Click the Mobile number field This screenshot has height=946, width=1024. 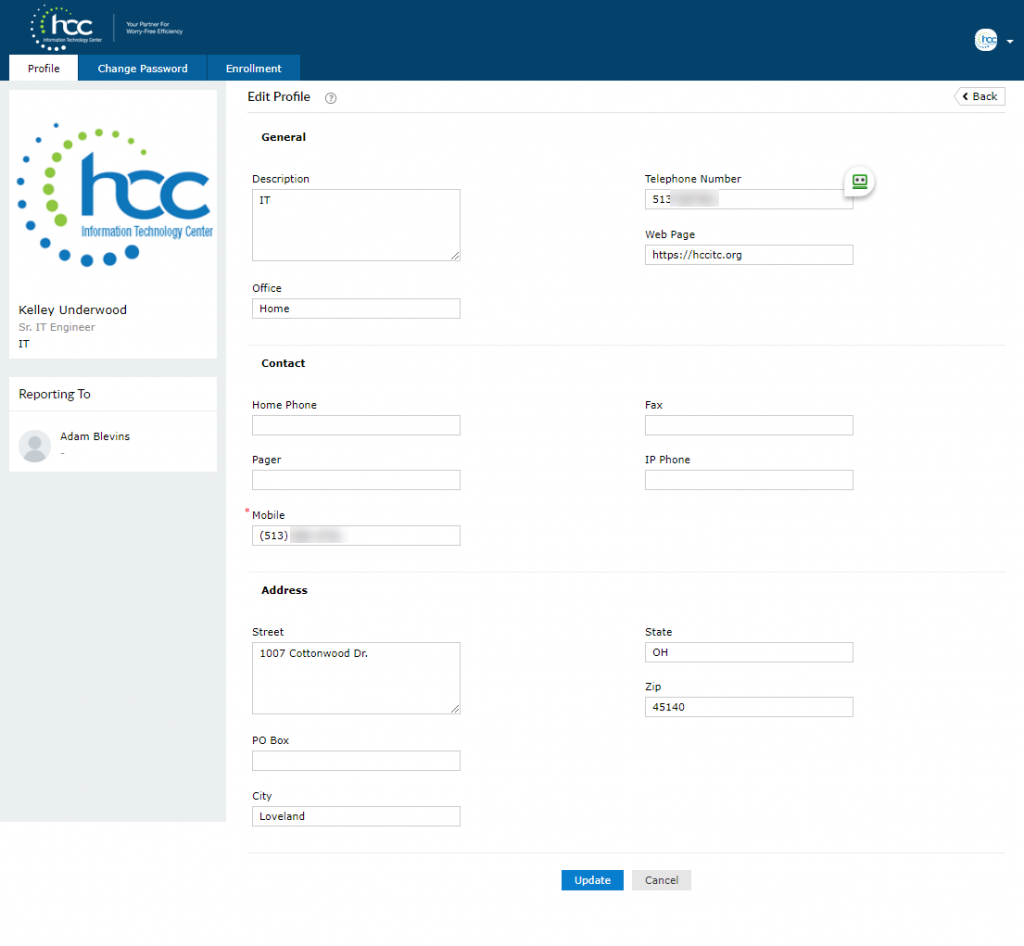pyautogui.click(x=356, y=535)
